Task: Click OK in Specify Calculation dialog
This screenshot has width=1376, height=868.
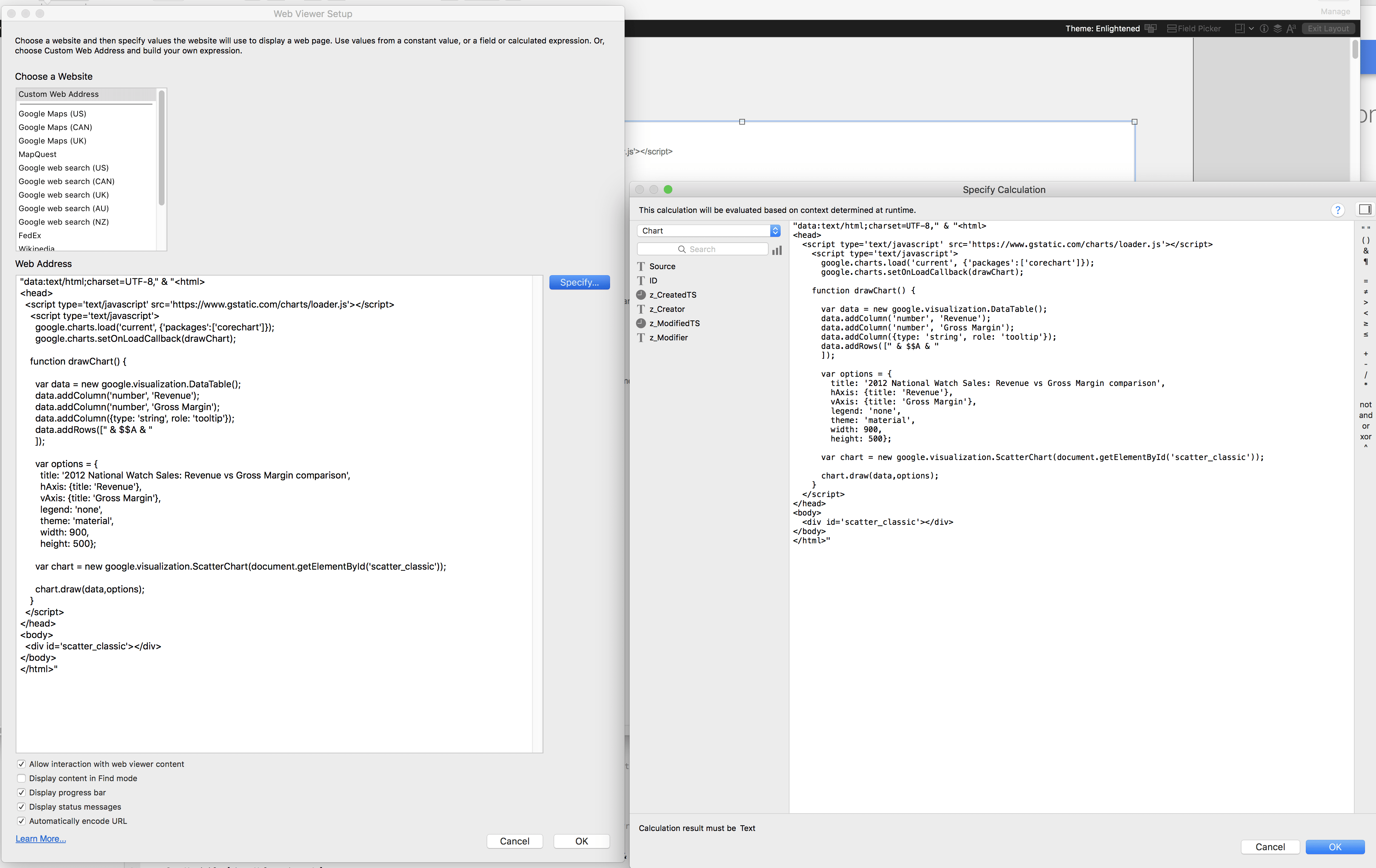Action: (x=1335, y=847)
